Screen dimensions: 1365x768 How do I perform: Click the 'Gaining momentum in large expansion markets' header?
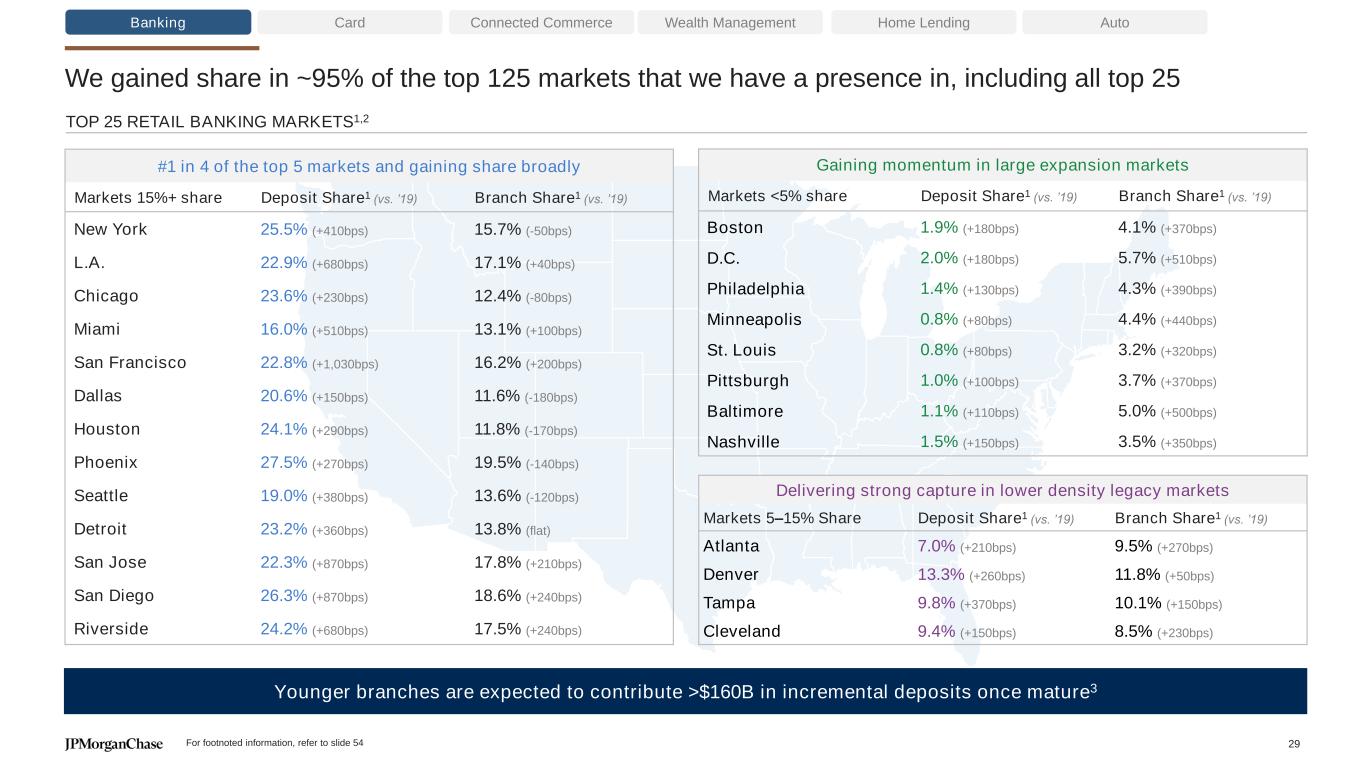coord(1002,165)
